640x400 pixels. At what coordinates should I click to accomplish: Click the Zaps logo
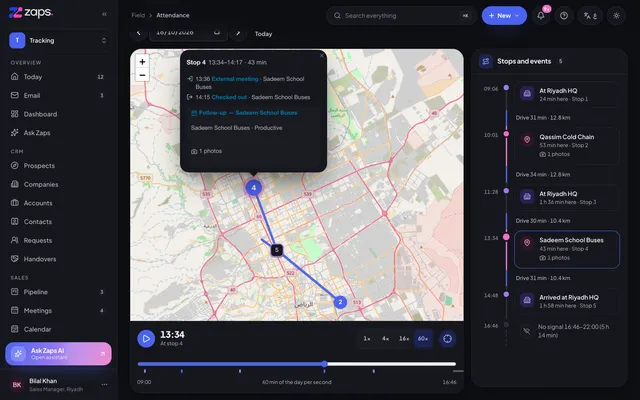(31, 13)
